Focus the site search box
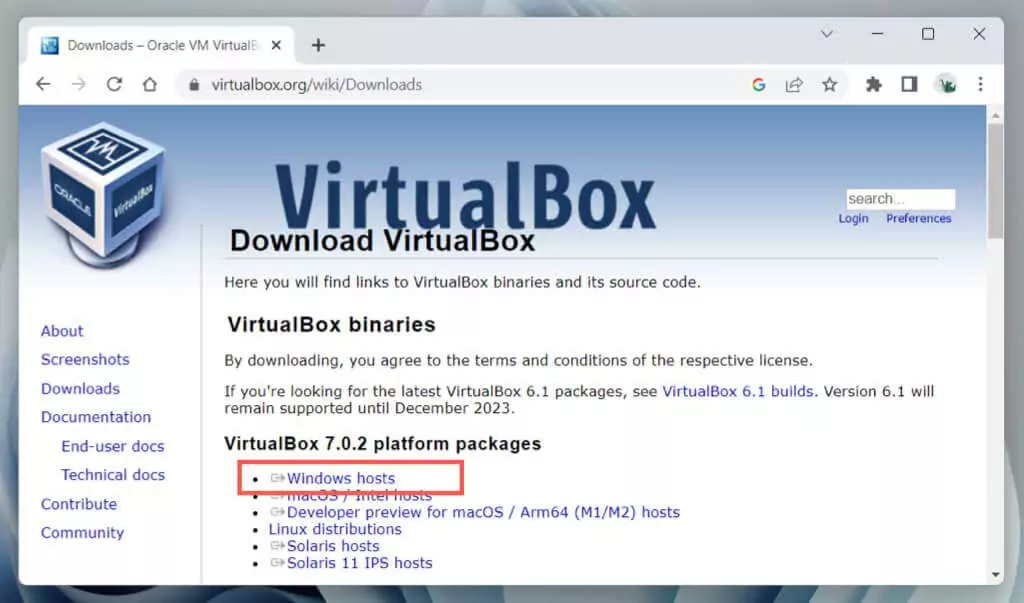 [900, 199]
